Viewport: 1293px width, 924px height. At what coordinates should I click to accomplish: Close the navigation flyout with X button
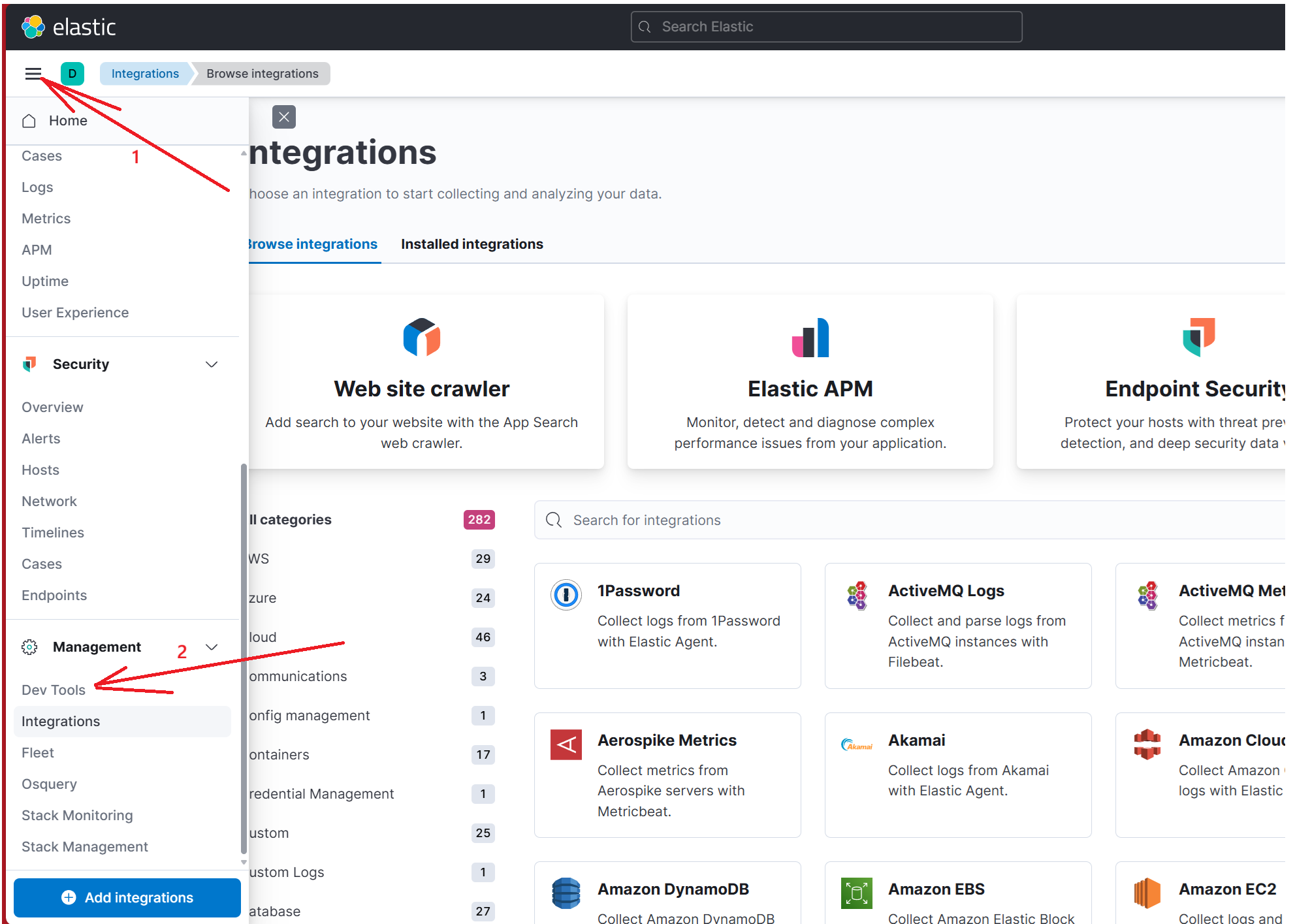(x=283, y=117)
